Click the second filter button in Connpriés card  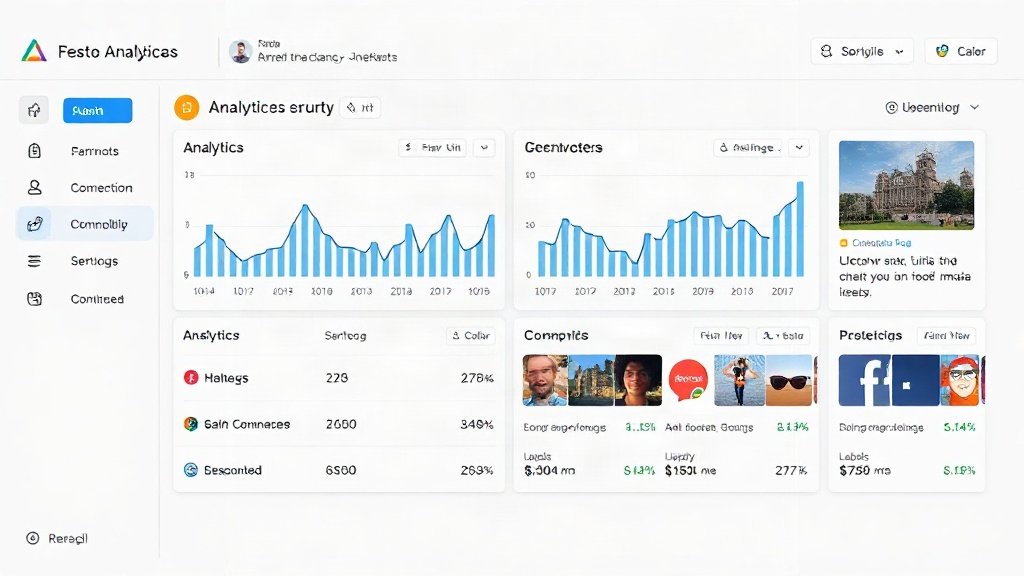point(783,336)
